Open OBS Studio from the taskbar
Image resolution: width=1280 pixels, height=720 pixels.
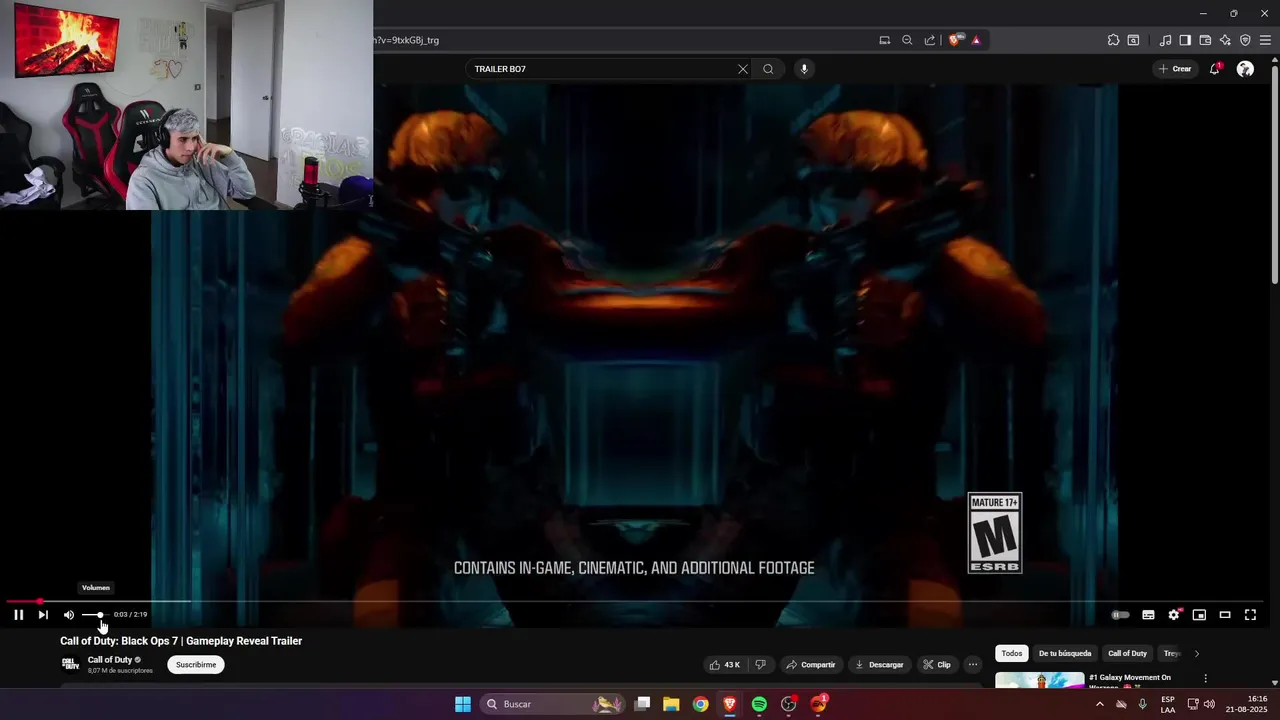pyautogui.click(x=788, y=704)
